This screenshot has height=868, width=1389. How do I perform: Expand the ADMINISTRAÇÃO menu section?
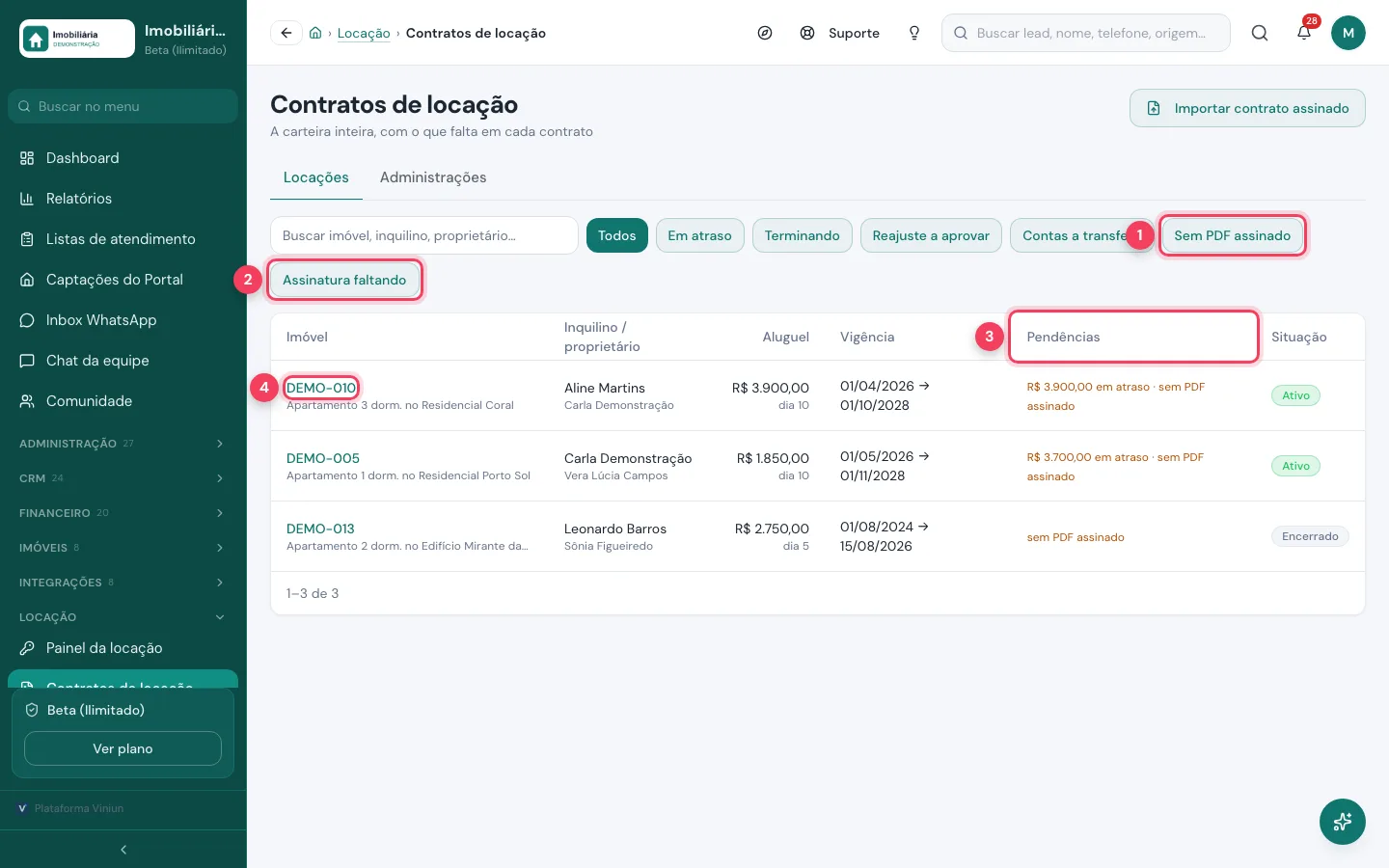pos(123,444)
